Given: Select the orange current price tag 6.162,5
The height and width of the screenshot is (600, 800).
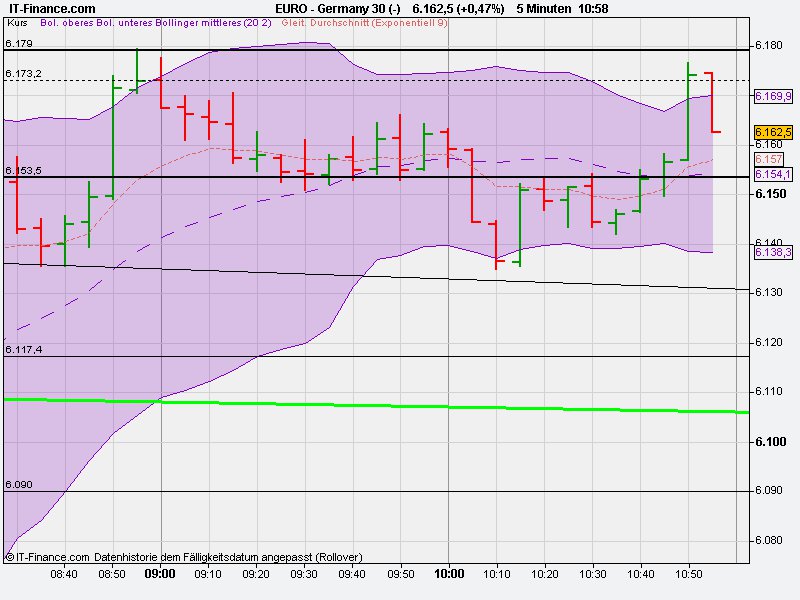Looking at the screenshot, I should tap(773, 131).
